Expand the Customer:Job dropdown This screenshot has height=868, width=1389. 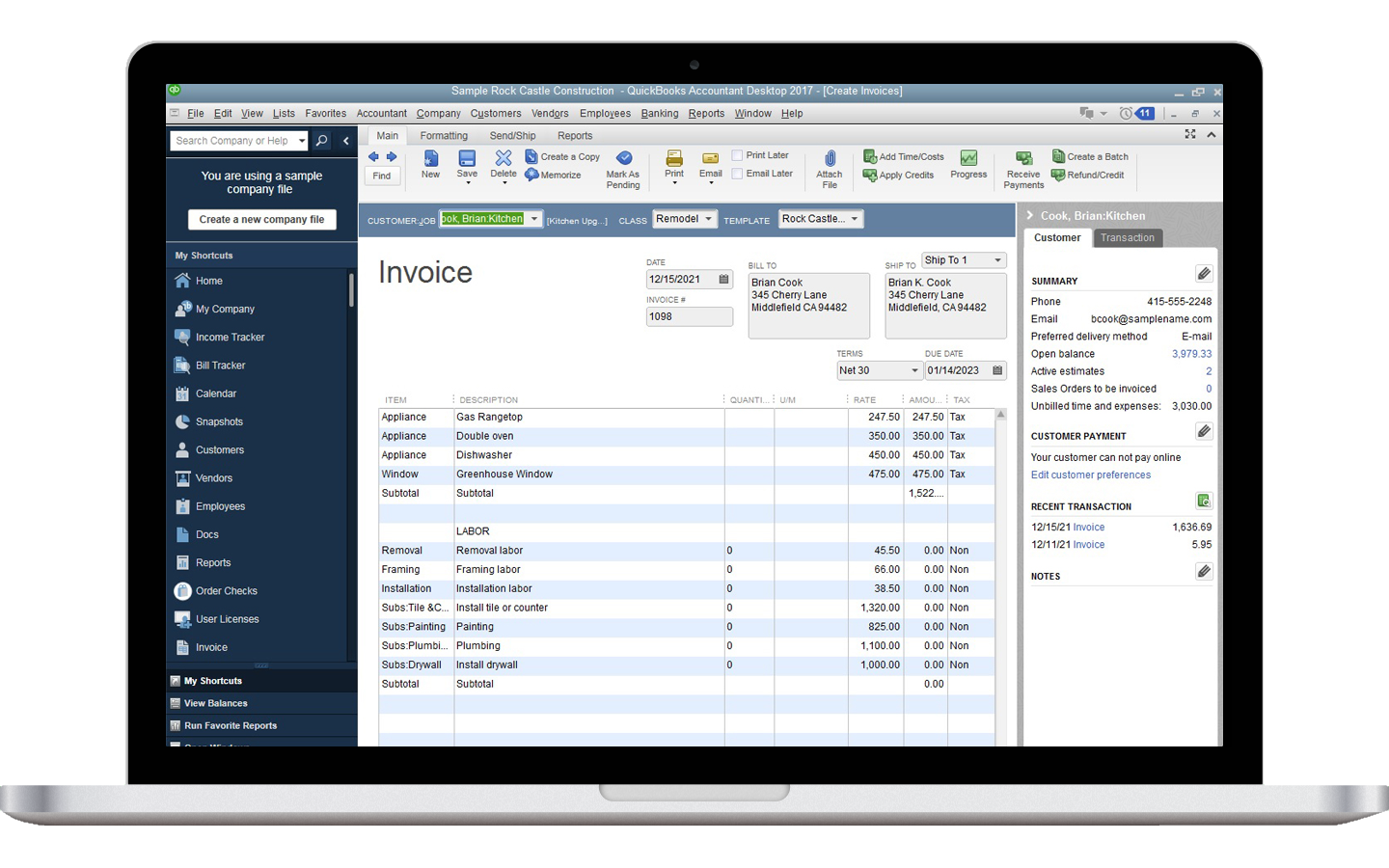coord(534,219)
